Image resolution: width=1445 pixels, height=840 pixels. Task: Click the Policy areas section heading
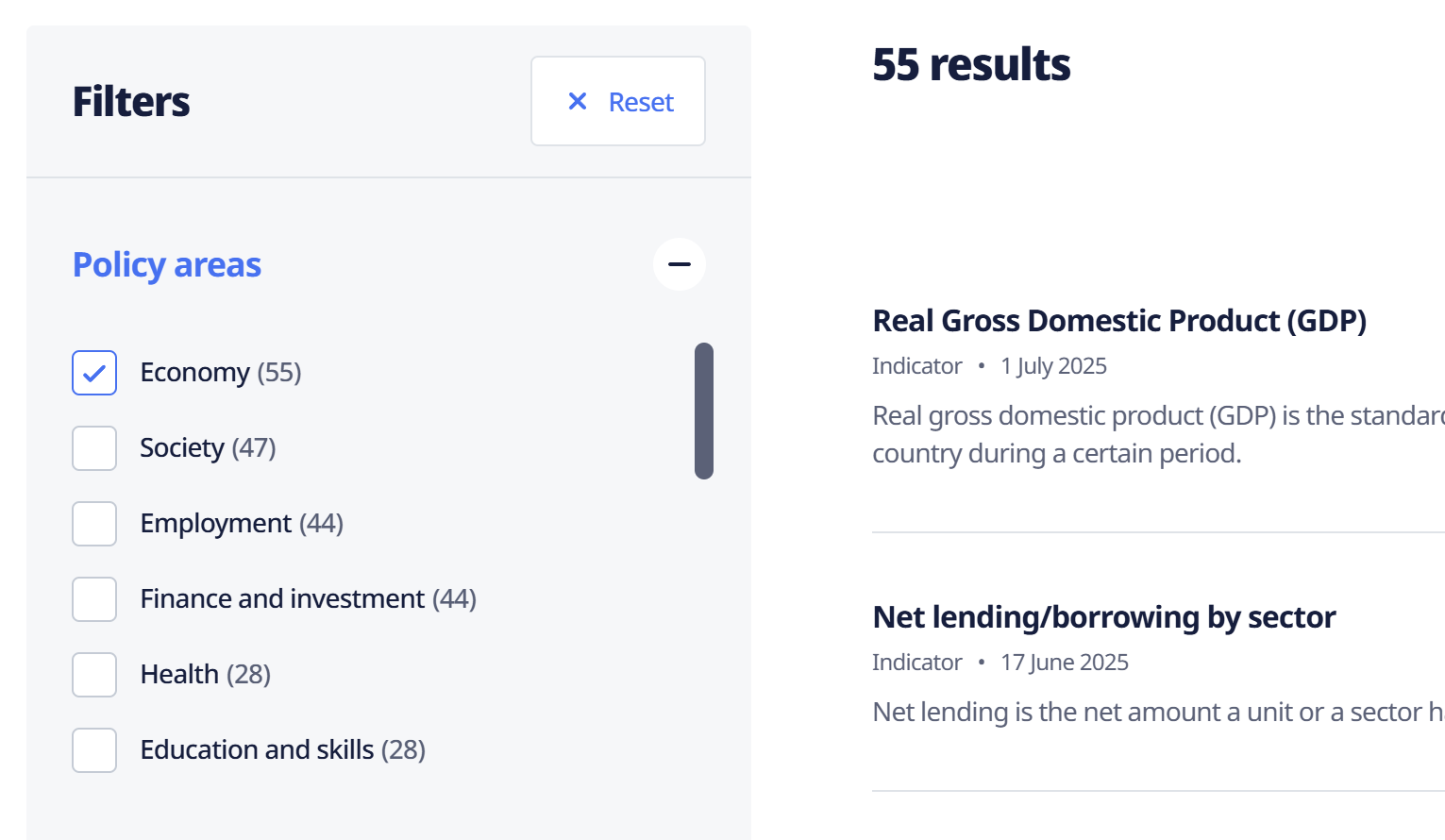[167, 265]
